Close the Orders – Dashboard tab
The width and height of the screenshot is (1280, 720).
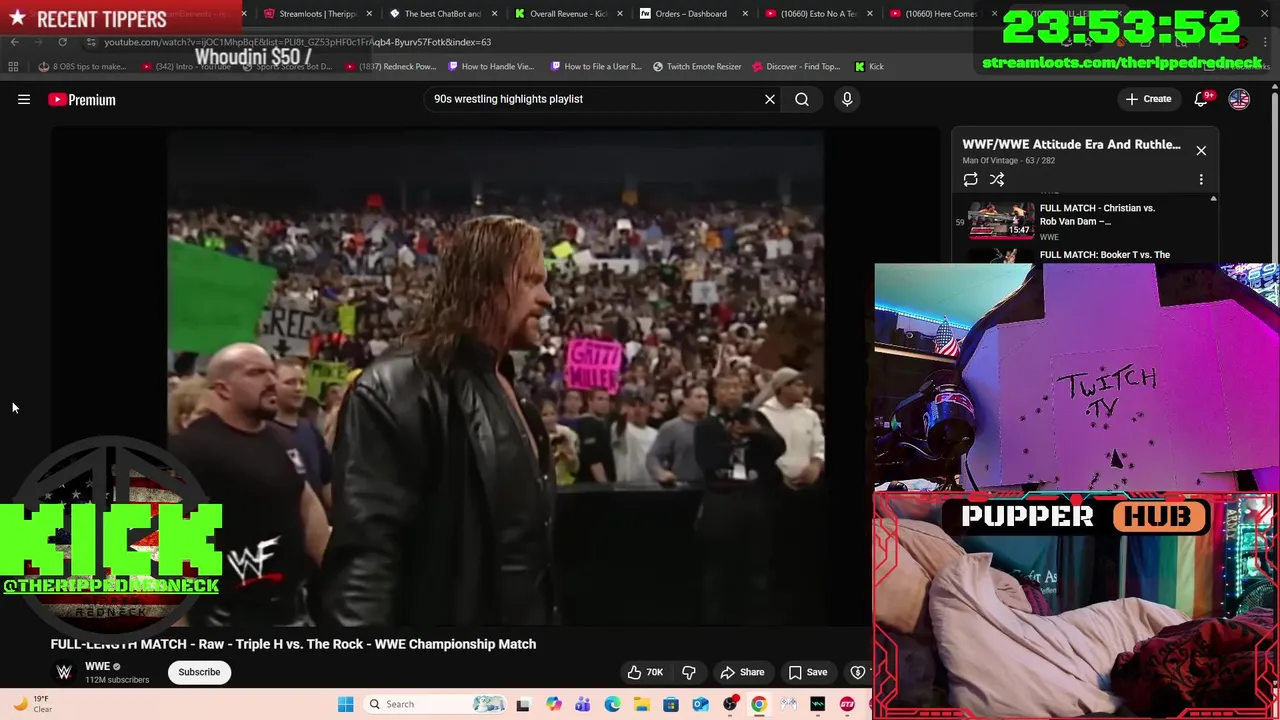pyautogui.click(x=744, y=14)
